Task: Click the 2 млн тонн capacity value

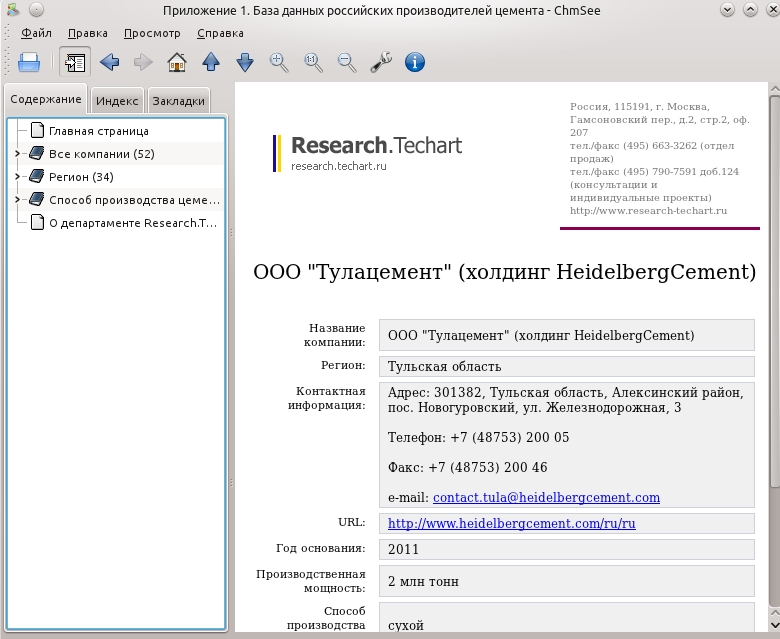Action: (423, 581)
